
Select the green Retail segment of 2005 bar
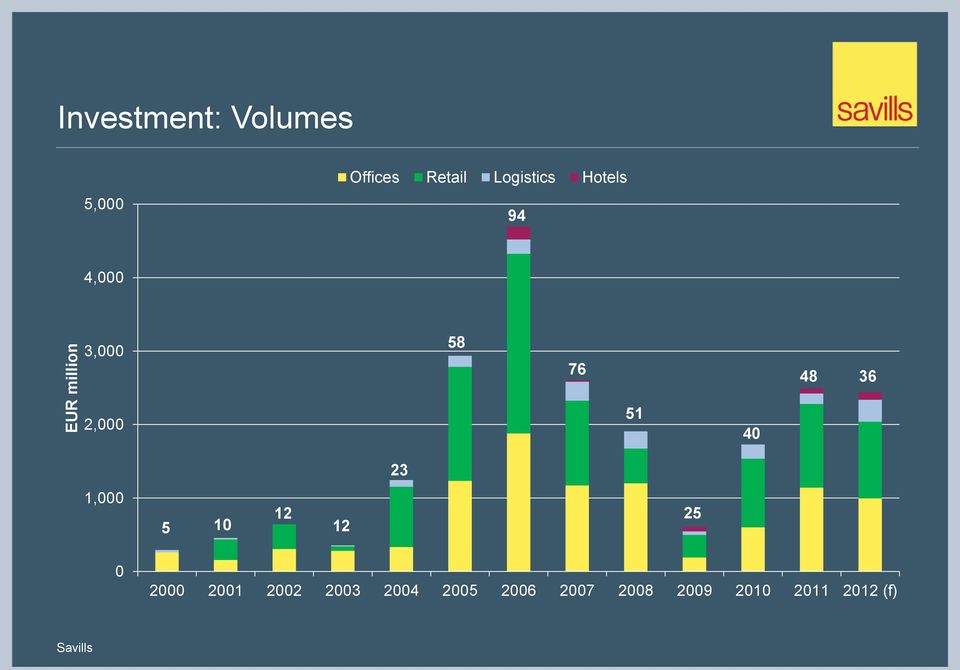[460, 424]
